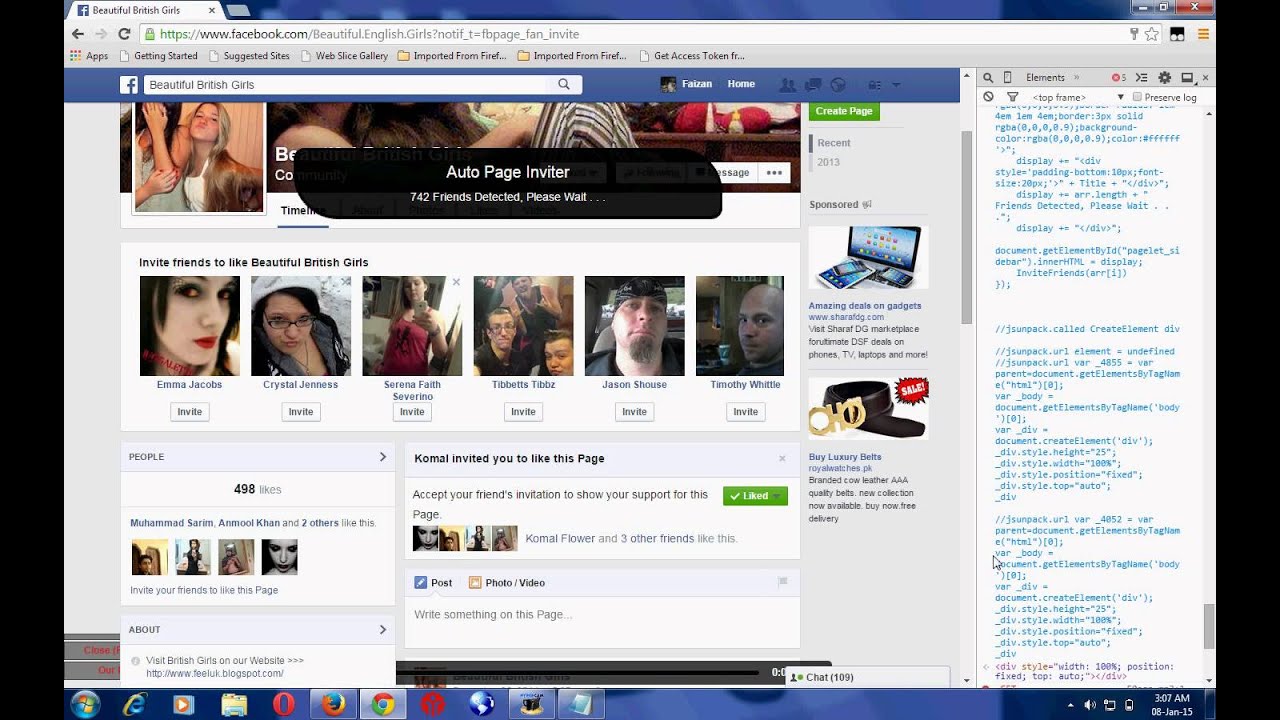Expand the ABOUT section arrow
1280x720 pixels.
(382, 630)
